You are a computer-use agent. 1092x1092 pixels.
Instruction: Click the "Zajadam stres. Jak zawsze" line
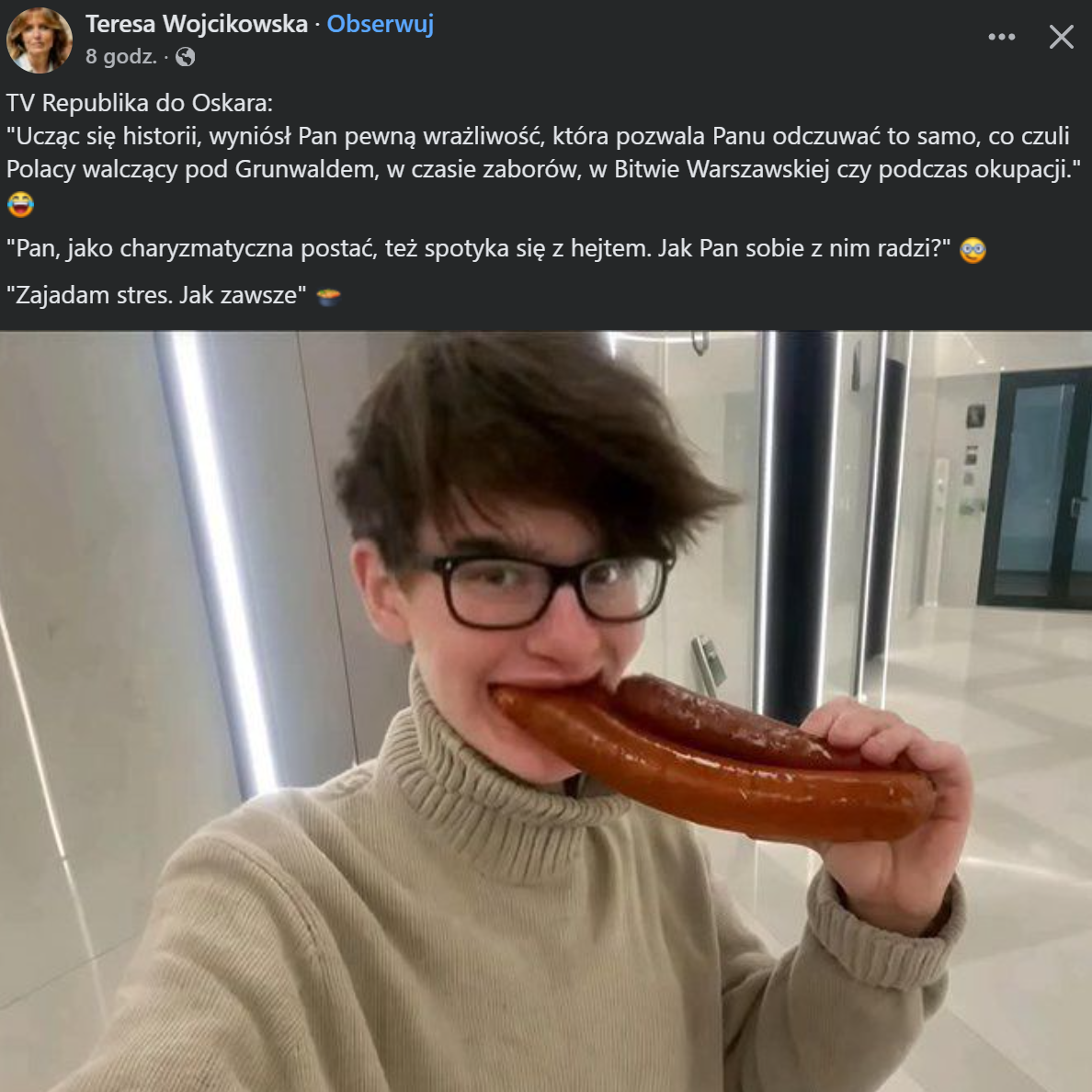[156, 295]
